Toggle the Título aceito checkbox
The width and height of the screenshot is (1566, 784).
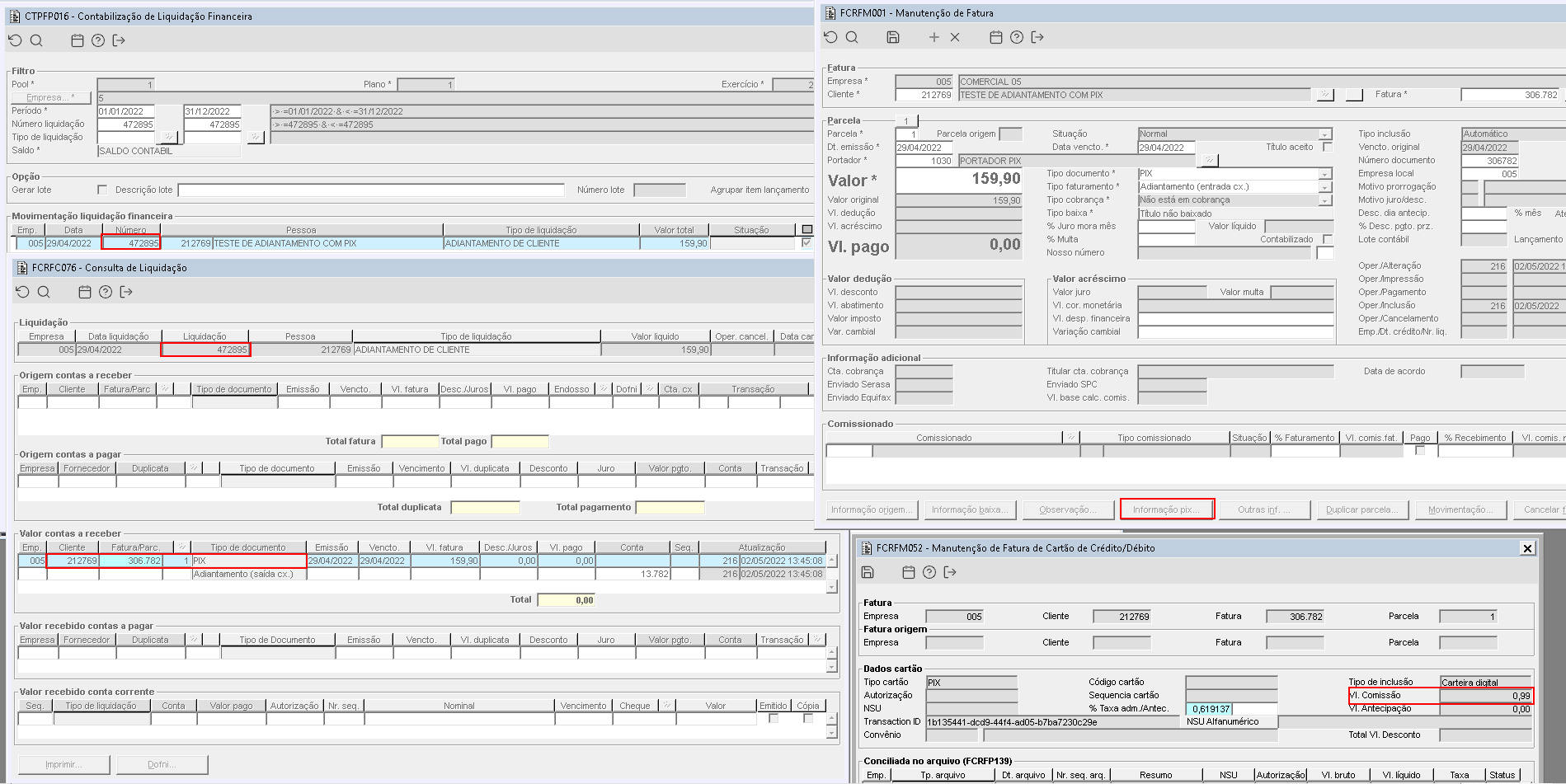click(x=1328, y=147)
